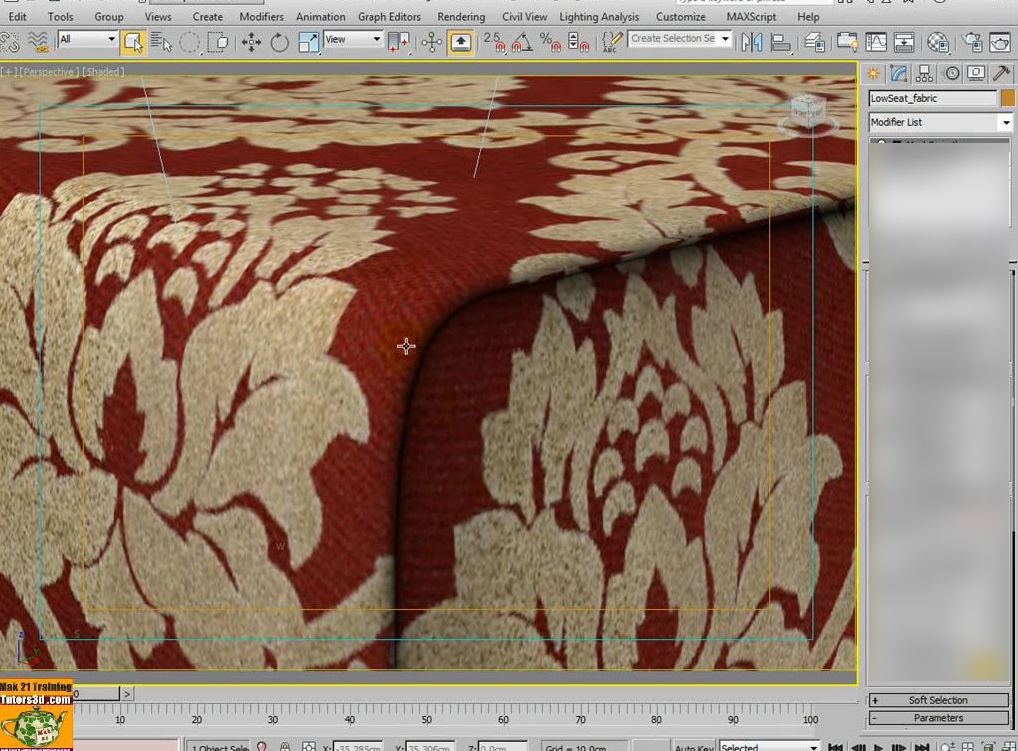Toggle Keyboard Shortcut Override
This screenshot has height=751, width=1018.
[x=460, y=43]
